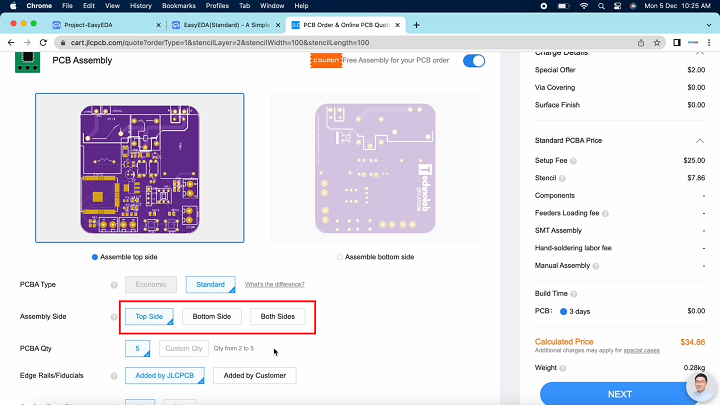Open the Chrome tab list dropdown arrow

pyautogui.click(x=709, y=25)
